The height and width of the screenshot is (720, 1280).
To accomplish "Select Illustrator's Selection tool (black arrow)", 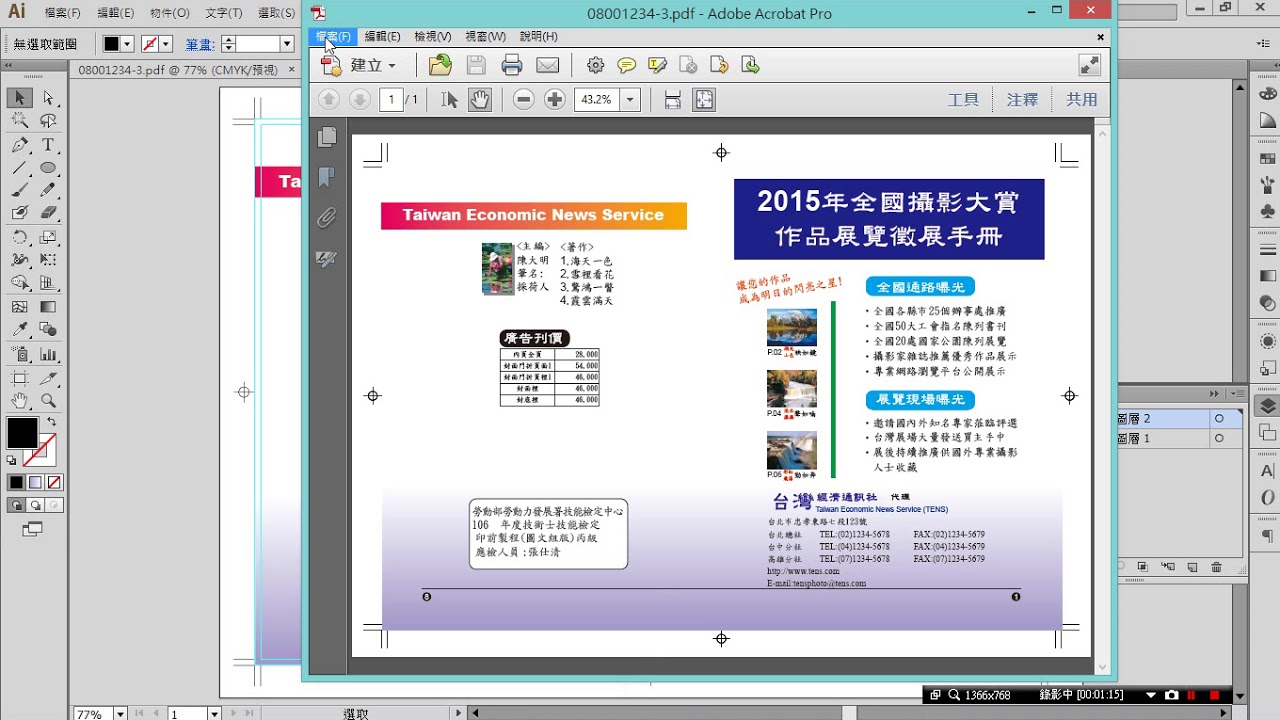I will click(19, 98).
